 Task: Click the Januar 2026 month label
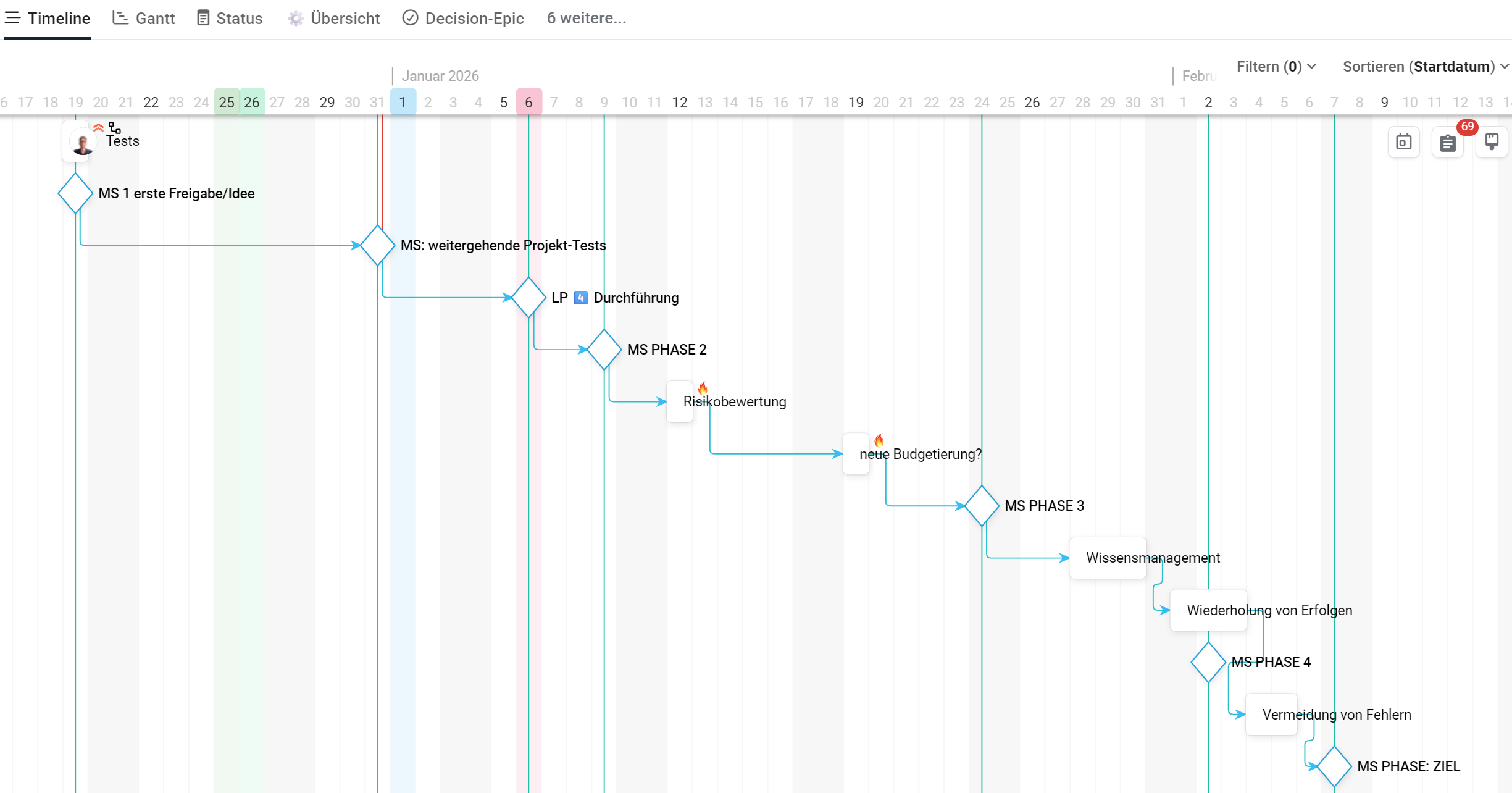(440, 76)
